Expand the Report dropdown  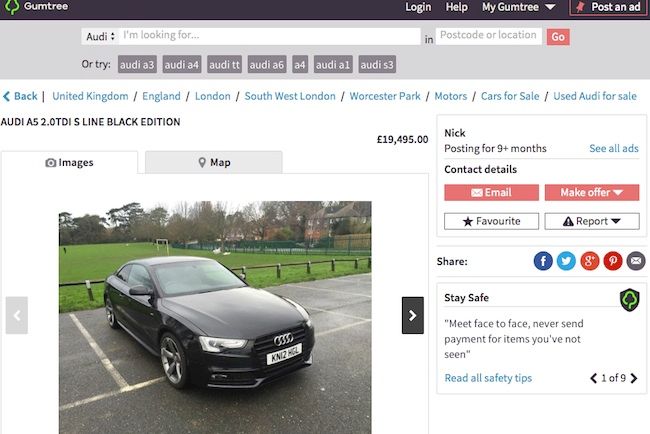(591, 221)
